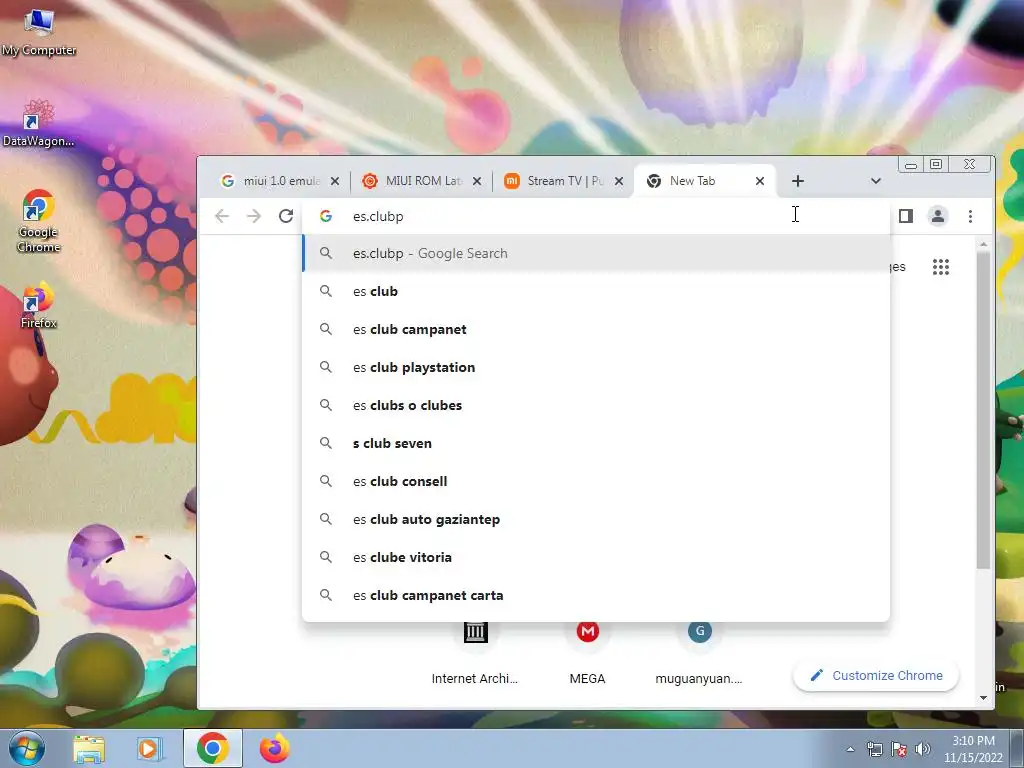Select 'es club auto gaziantep' suggestion
The width and height of the screenshot is (1024, 768).
(596, 519)
